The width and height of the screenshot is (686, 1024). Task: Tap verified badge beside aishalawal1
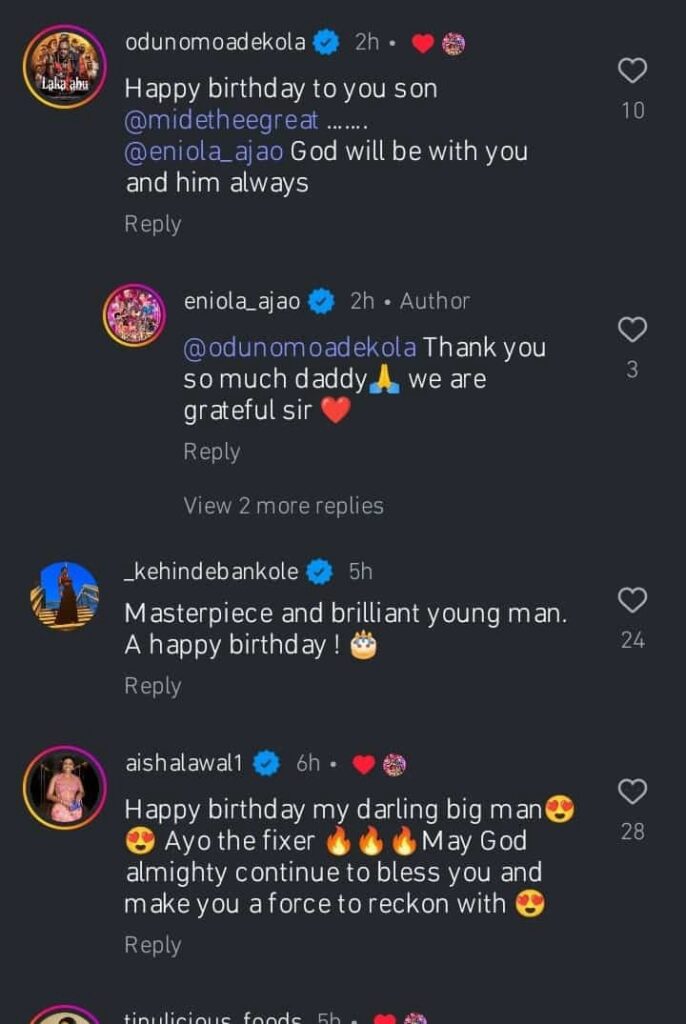click(x=266, y=763)
